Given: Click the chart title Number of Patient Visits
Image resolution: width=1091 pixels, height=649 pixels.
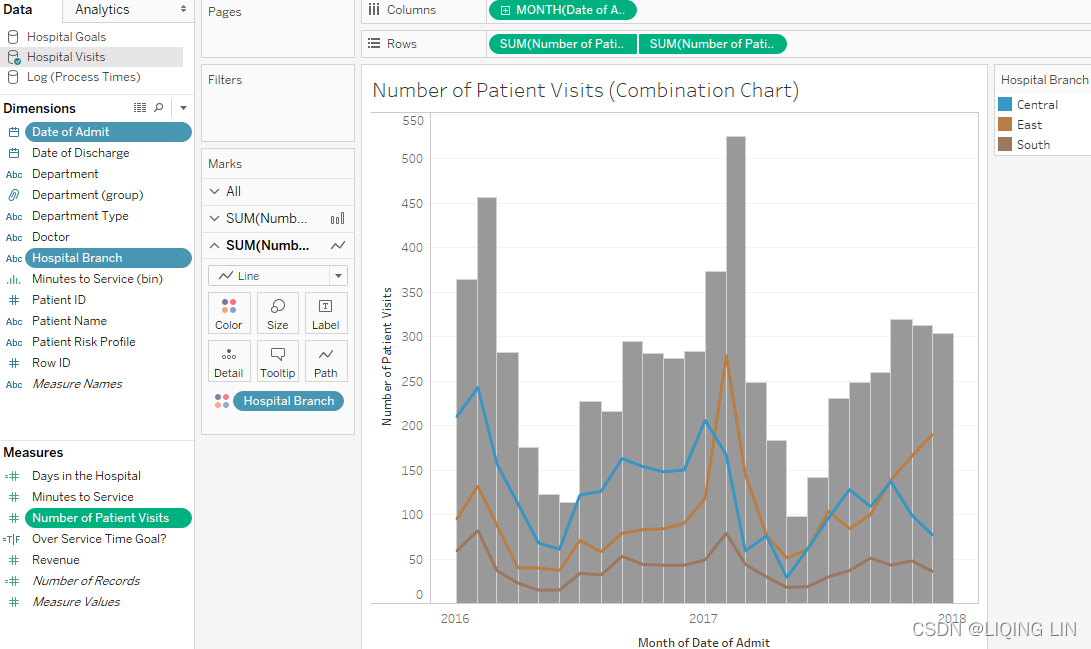Looking at the screenshot, I should [585, 90].
